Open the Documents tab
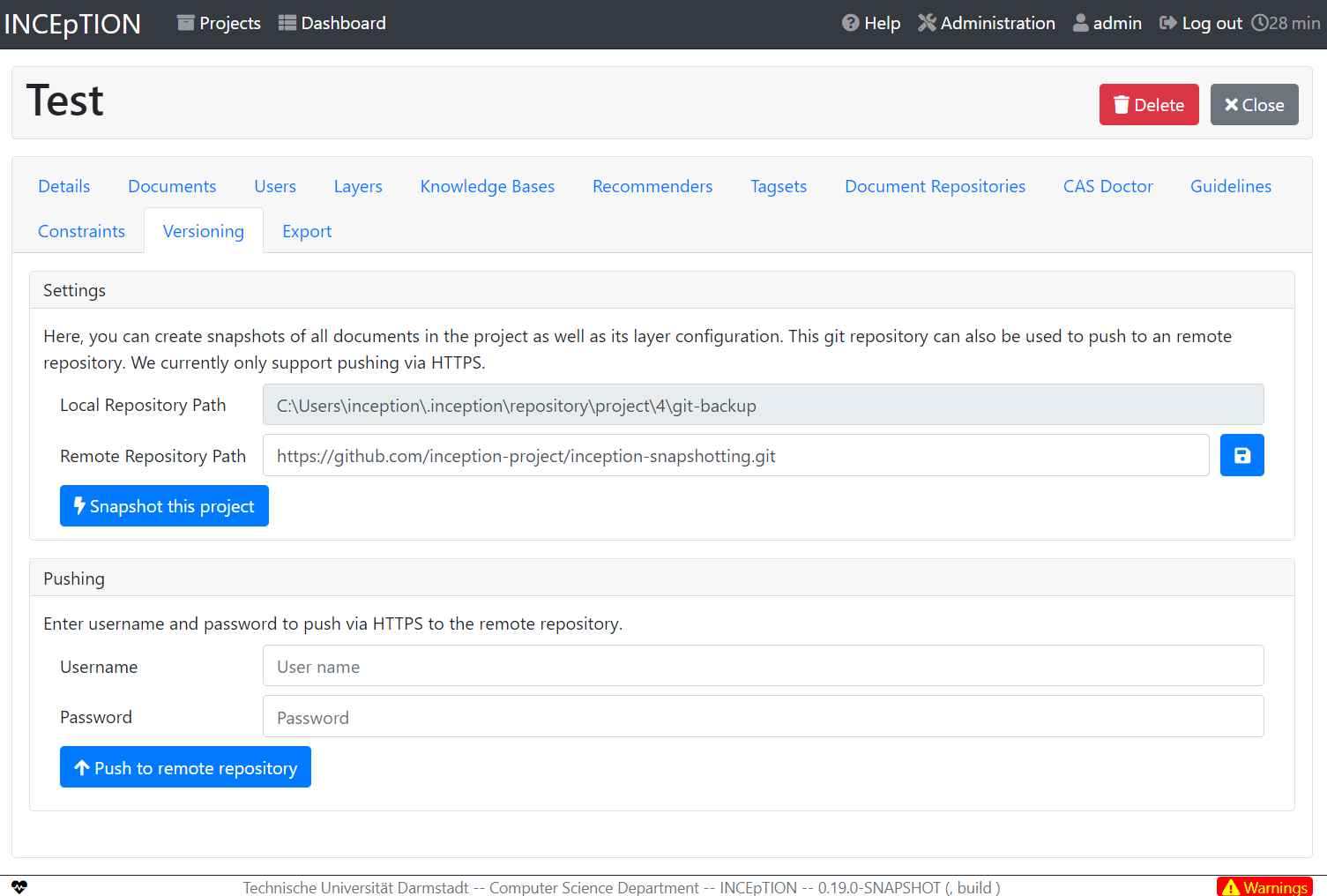This screenshot has width=1327, height=896. (x=171, y=186)
